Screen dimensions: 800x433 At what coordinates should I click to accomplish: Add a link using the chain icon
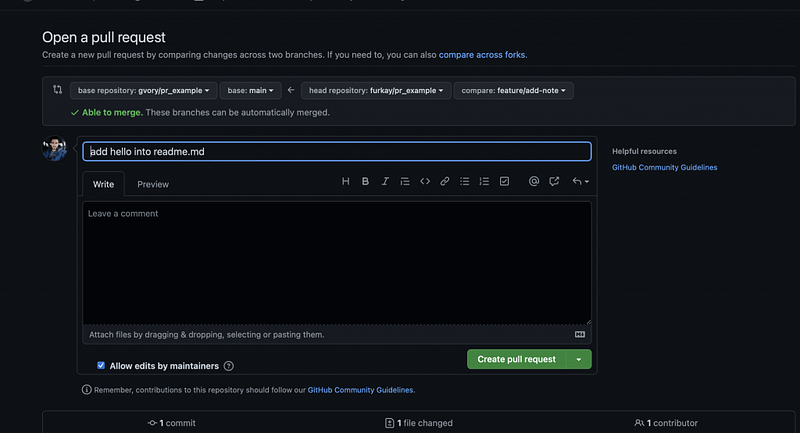point(445,182)
